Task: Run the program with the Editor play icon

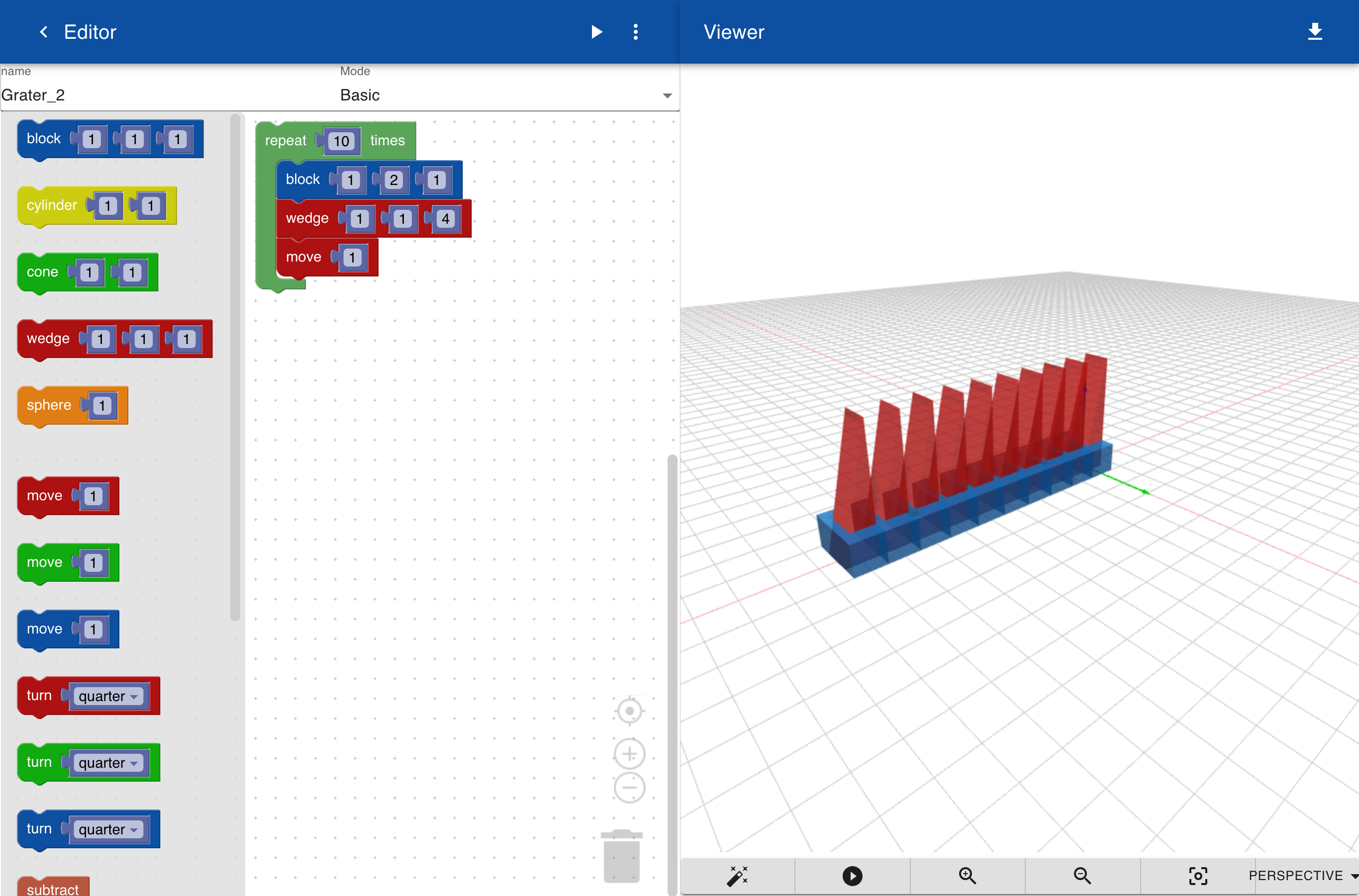Action: click(596, 32)
